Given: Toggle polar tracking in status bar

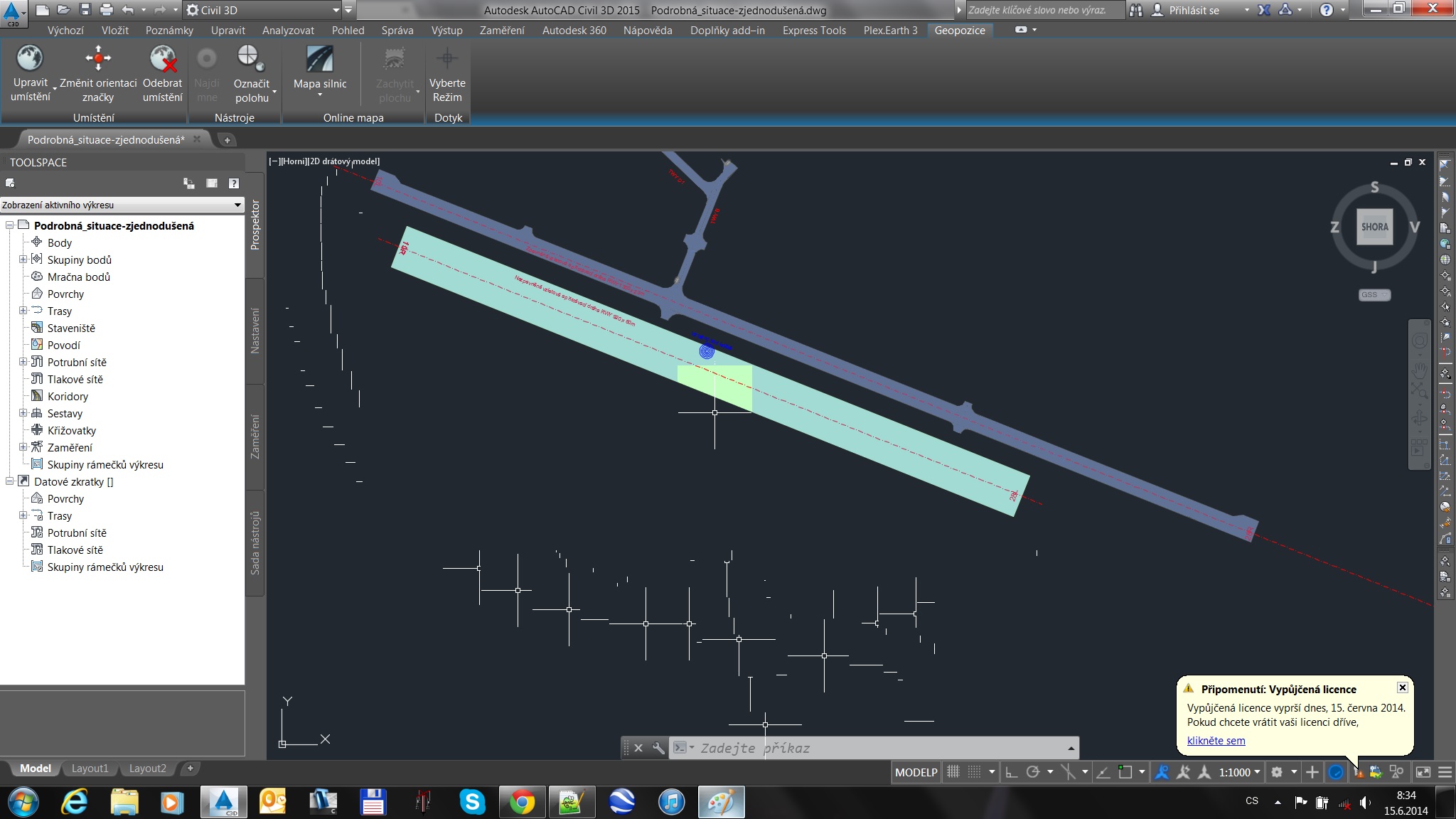Looking at the screenshot, I should click(1033, 772).
